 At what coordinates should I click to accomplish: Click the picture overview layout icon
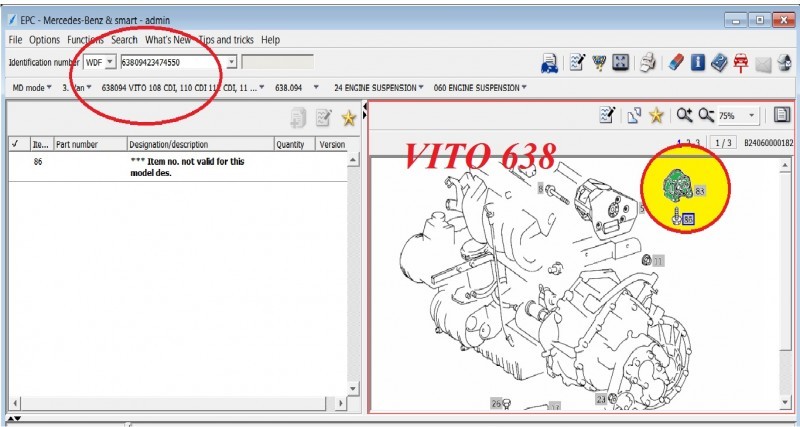782,115
